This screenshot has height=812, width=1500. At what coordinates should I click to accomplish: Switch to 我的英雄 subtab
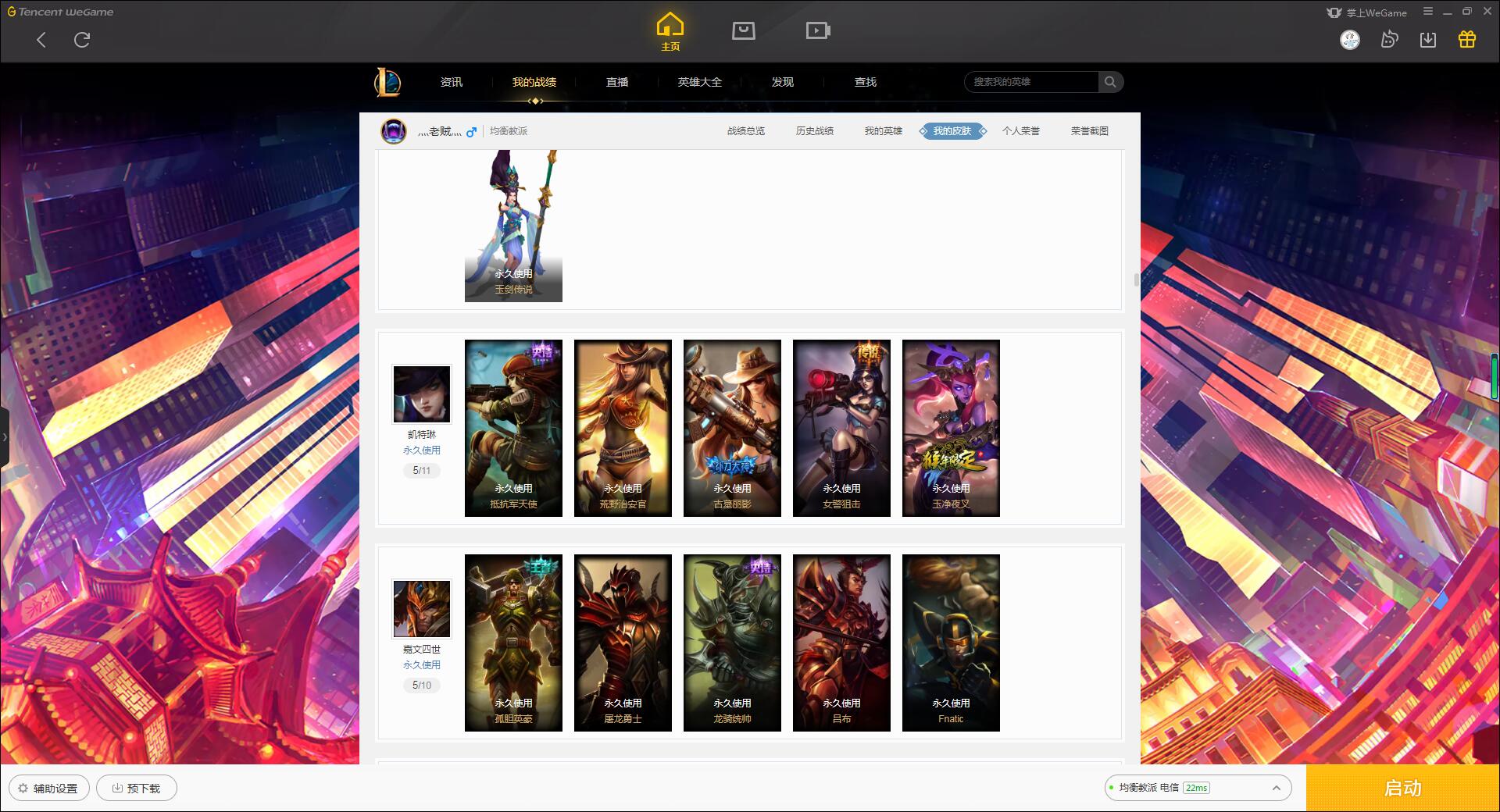pos(884,131)
